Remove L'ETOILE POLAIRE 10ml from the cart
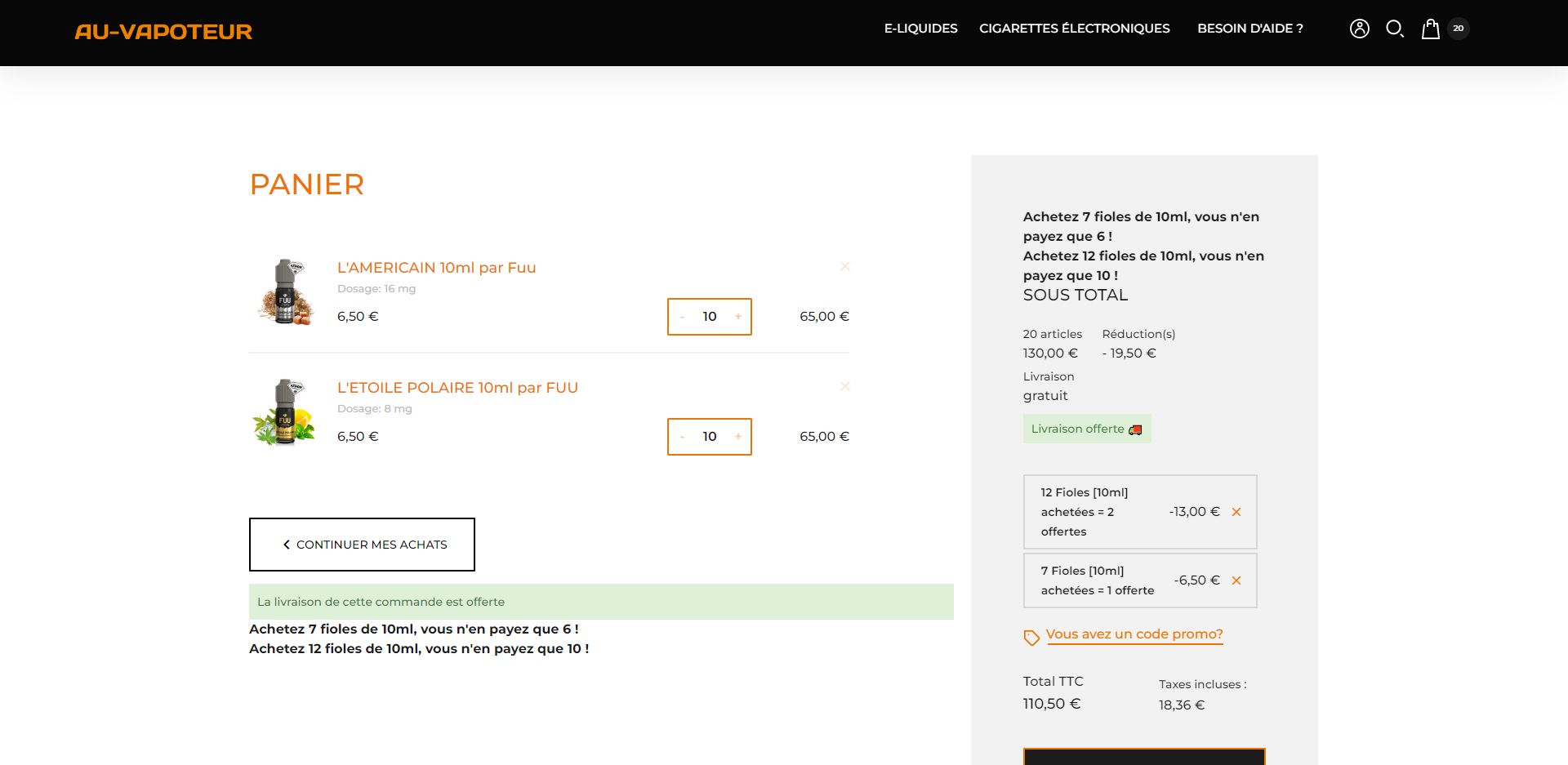The image size is (1568, 765). pyautogui.click(x=845, y=386)
